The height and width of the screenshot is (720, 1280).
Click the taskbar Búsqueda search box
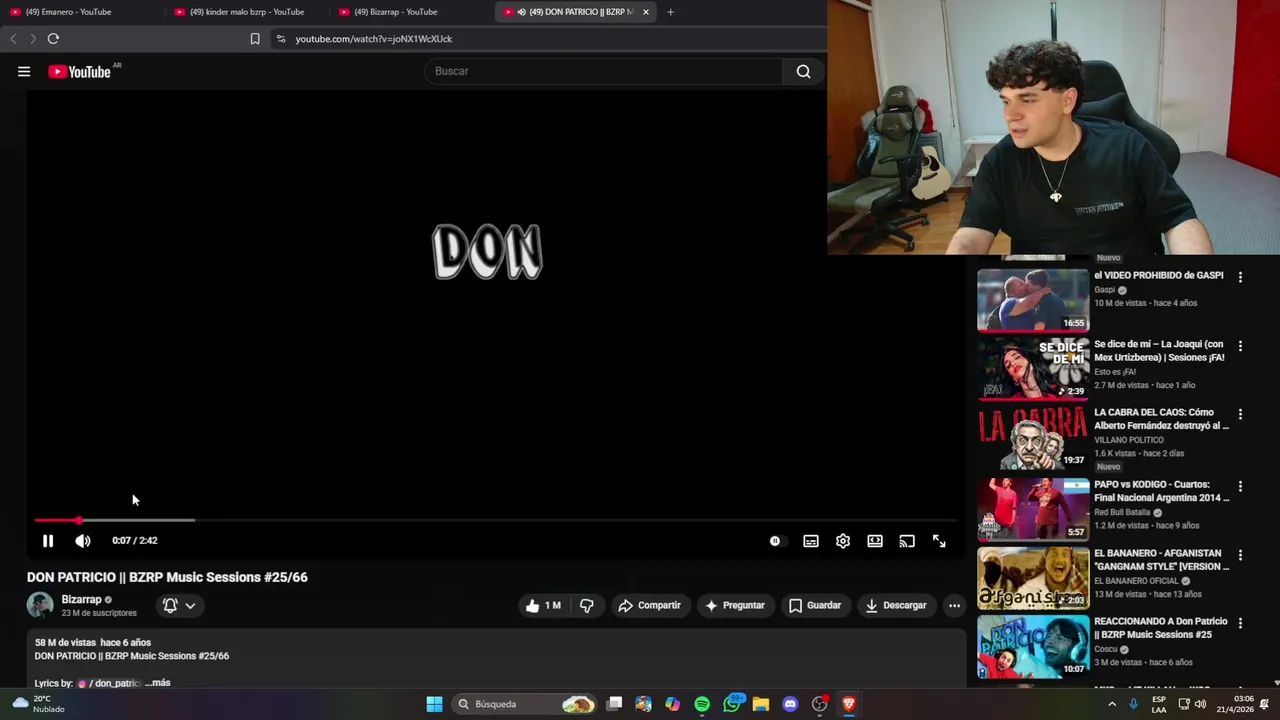pyautogui.click(x=524, y=704)
